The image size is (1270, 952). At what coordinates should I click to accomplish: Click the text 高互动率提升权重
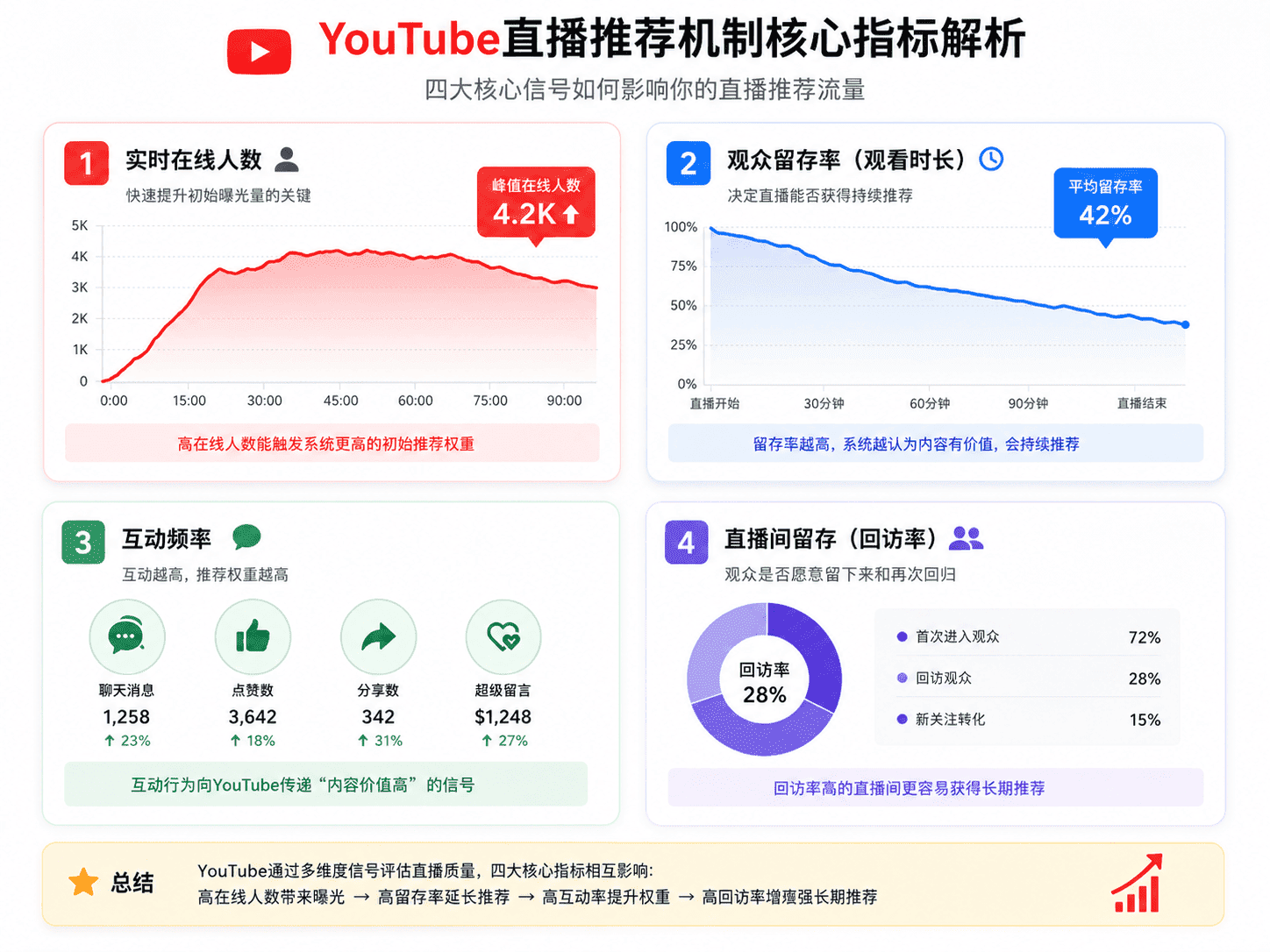tap(606, 898)
